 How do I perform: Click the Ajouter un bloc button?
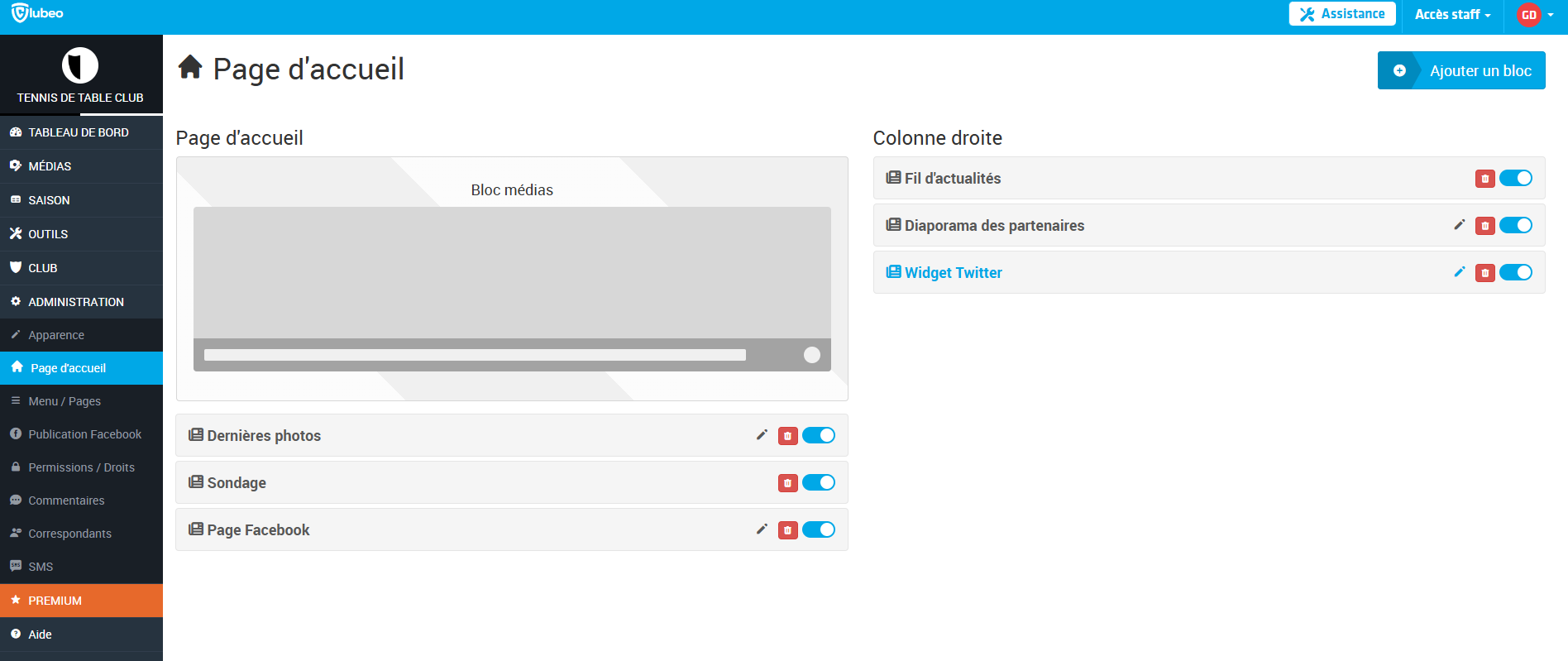pos(1461,70)
